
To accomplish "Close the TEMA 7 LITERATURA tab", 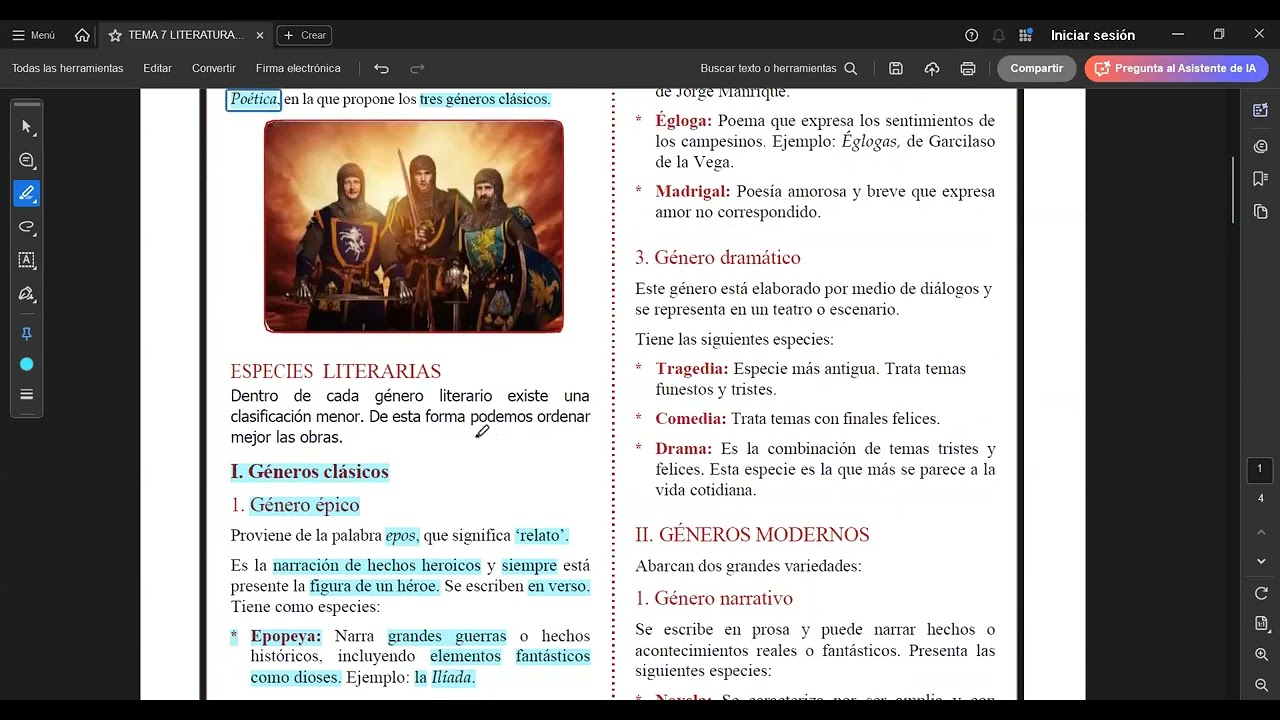I will (x=260, y=35).
